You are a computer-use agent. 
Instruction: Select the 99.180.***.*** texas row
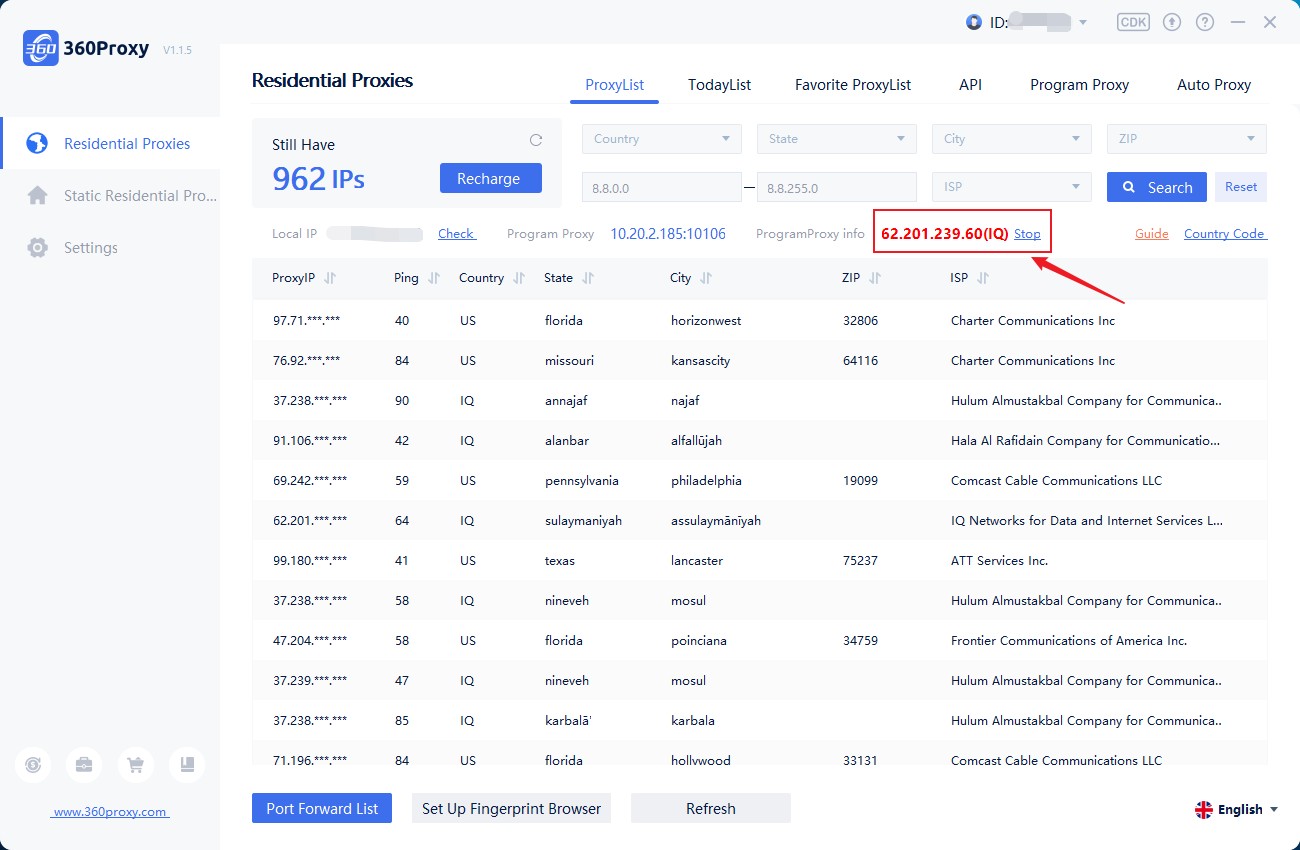tap(760, 561)
